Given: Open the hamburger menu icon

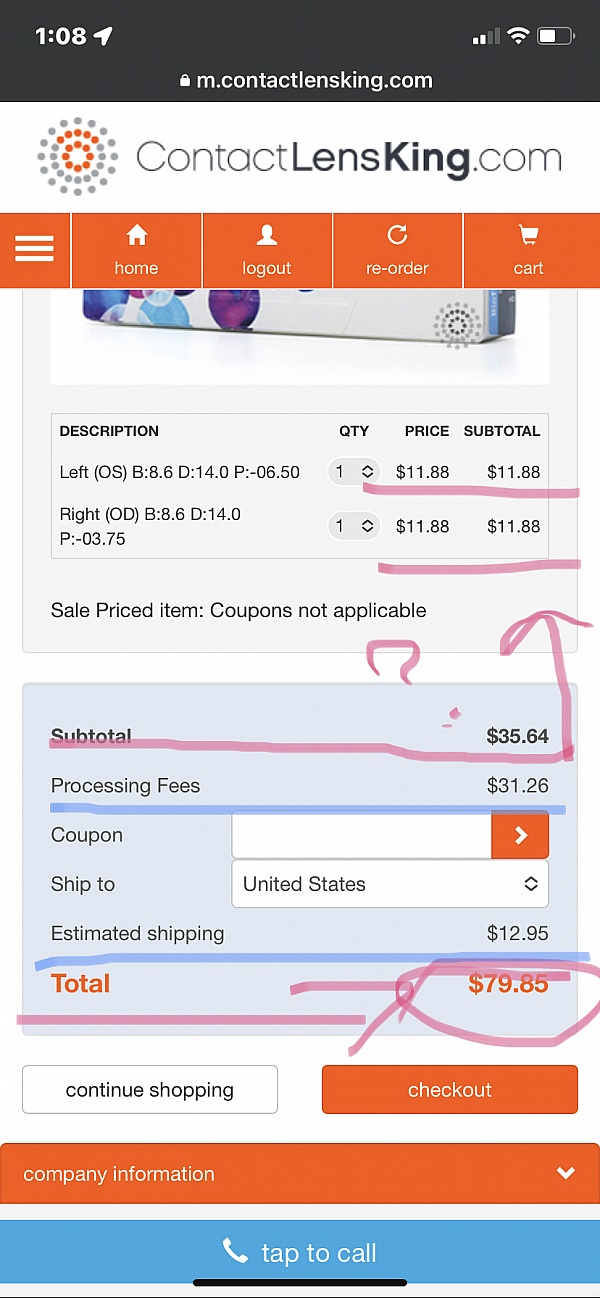Looking at the screenshot, I should coord(34,250).
